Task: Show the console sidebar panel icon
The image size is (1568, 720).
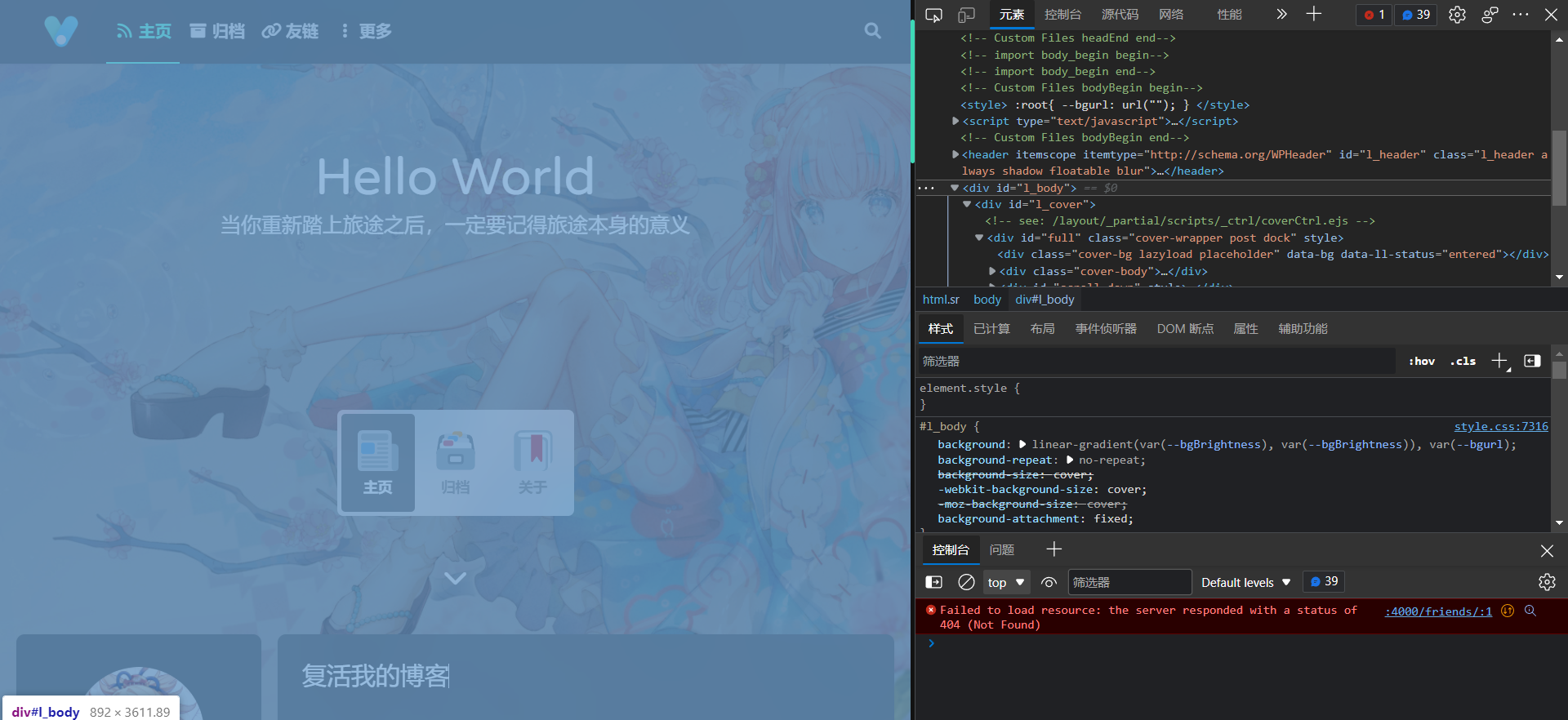Action: click(933, 582)
